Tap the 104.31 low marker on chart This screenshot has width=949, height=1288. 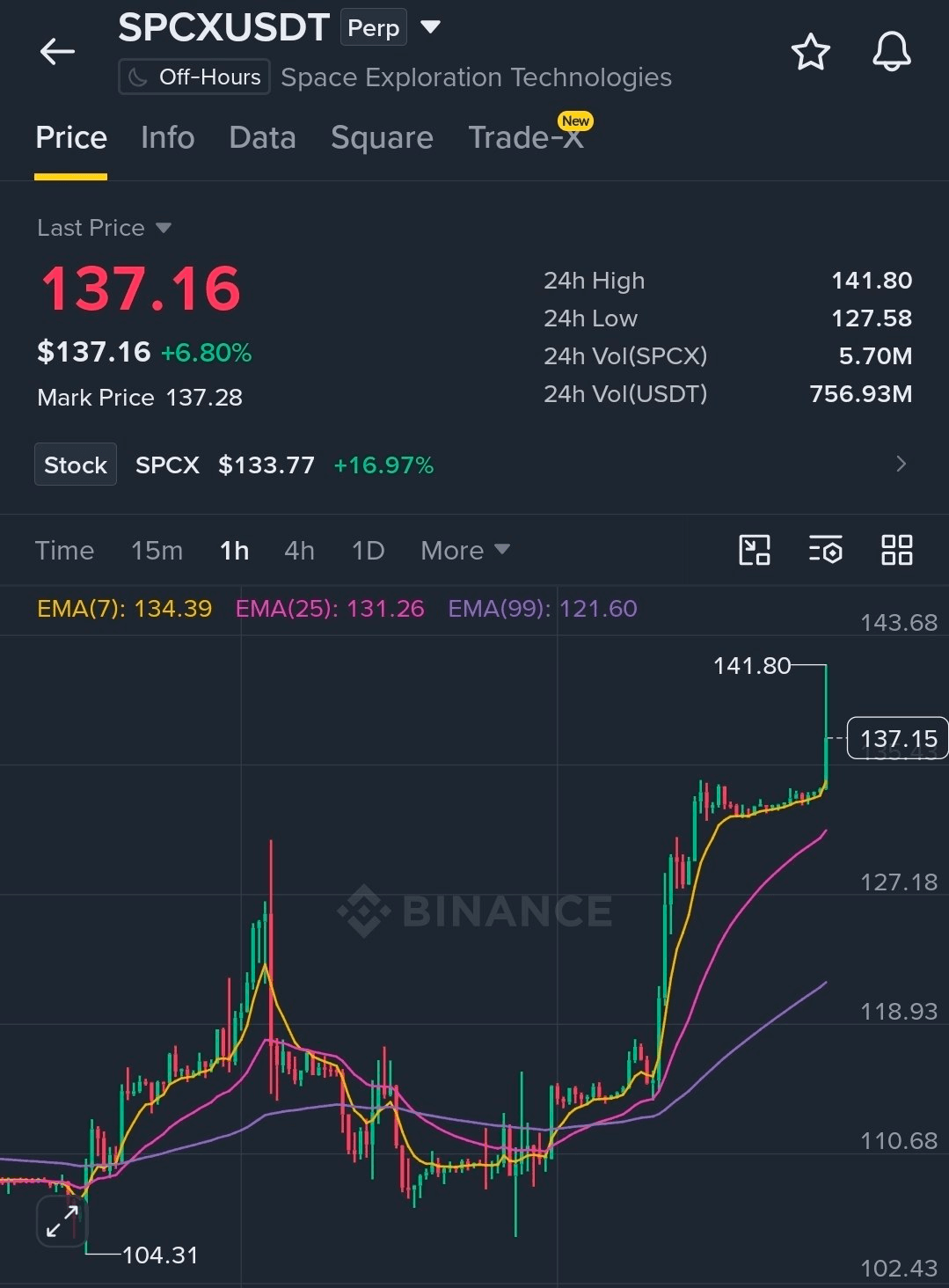160,1255
